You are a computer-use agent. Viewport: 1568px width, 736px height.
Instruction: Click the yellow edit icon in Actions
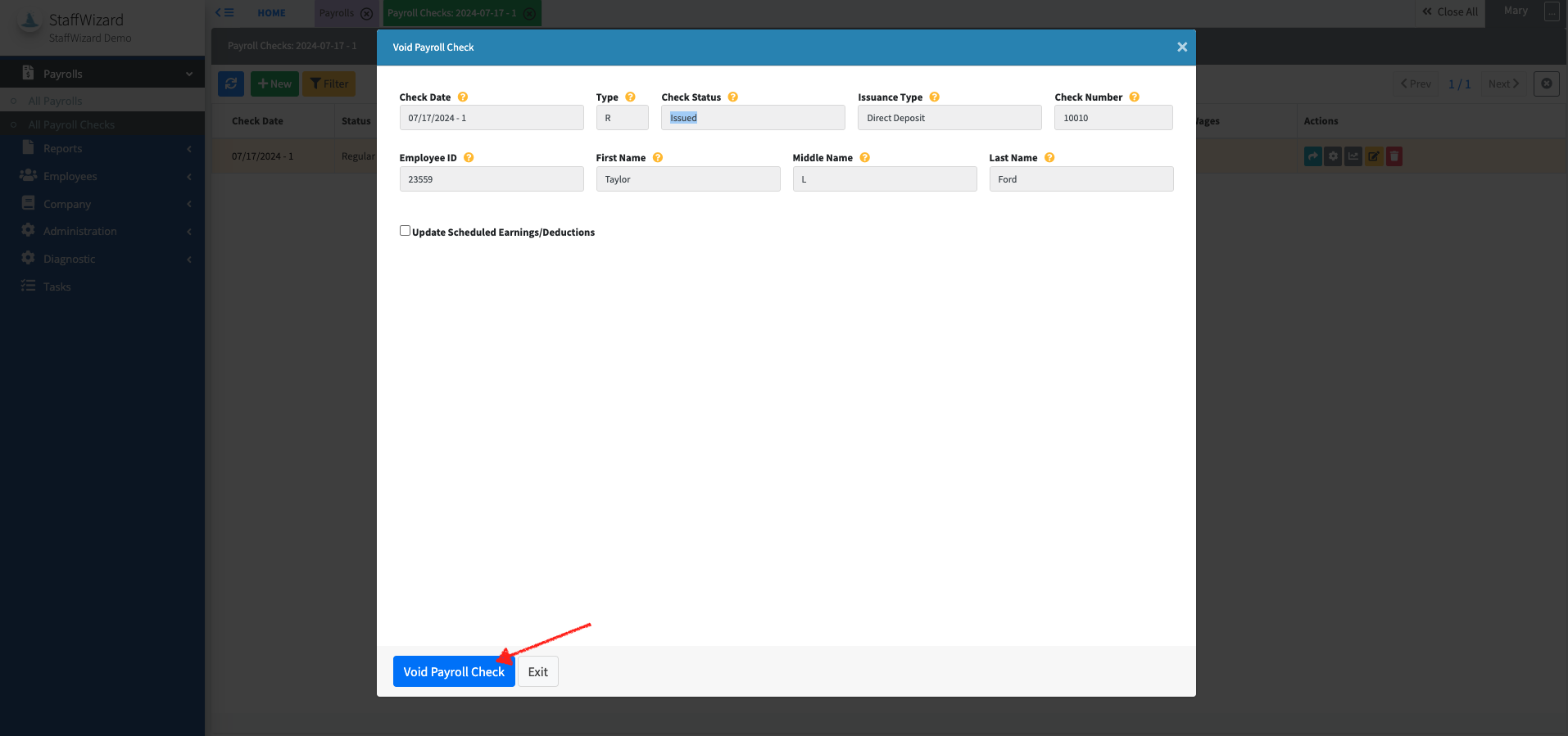click(1374, 156)
